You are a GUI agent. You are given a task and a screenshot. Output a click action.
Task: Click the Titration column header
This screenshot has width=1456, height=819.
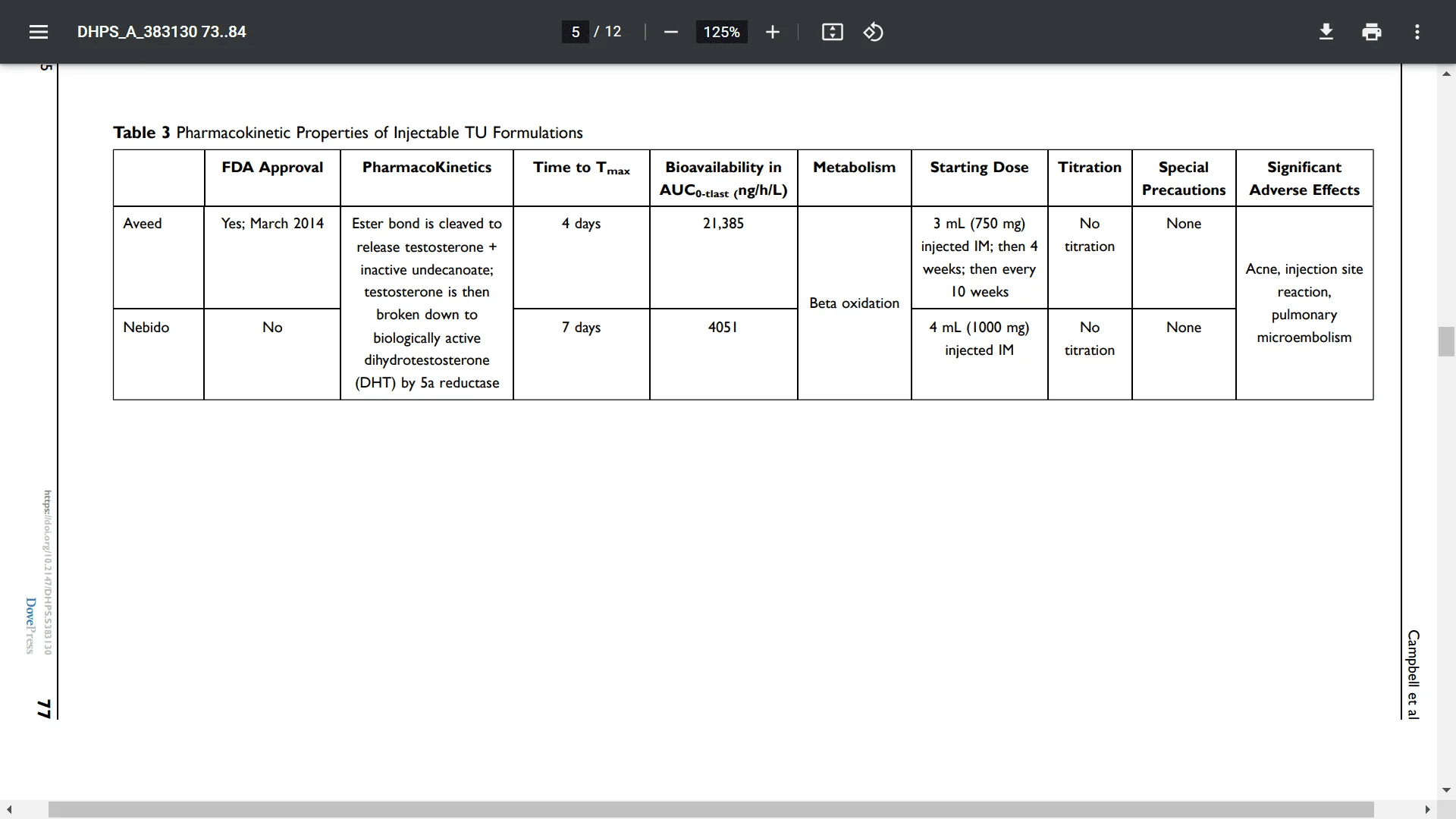pos(1090,167)
